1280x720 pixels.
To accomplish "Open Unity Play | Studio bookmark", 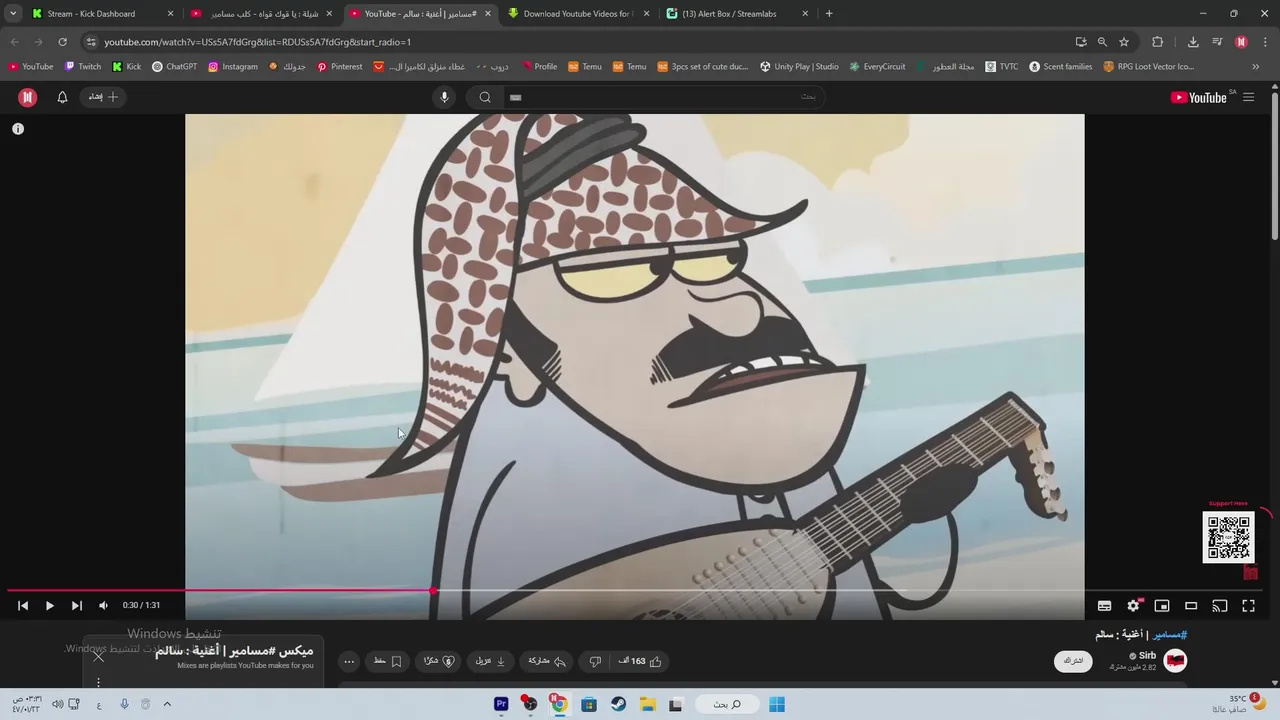I will coord(799,67).
